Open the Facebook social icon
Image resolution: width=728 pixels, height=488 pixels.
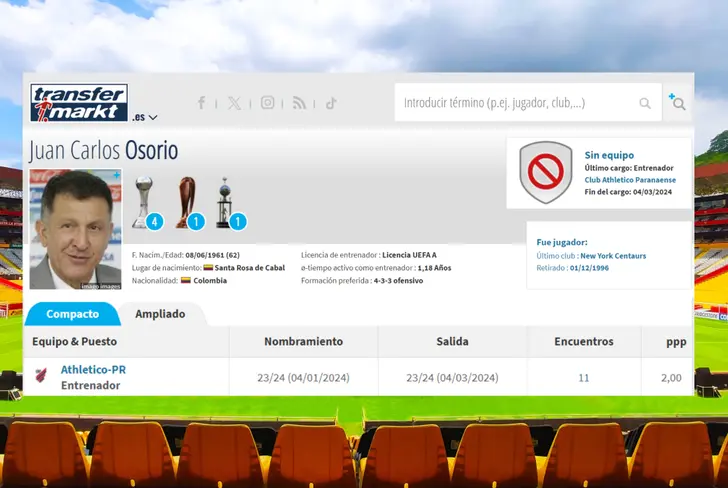point(201,103)
